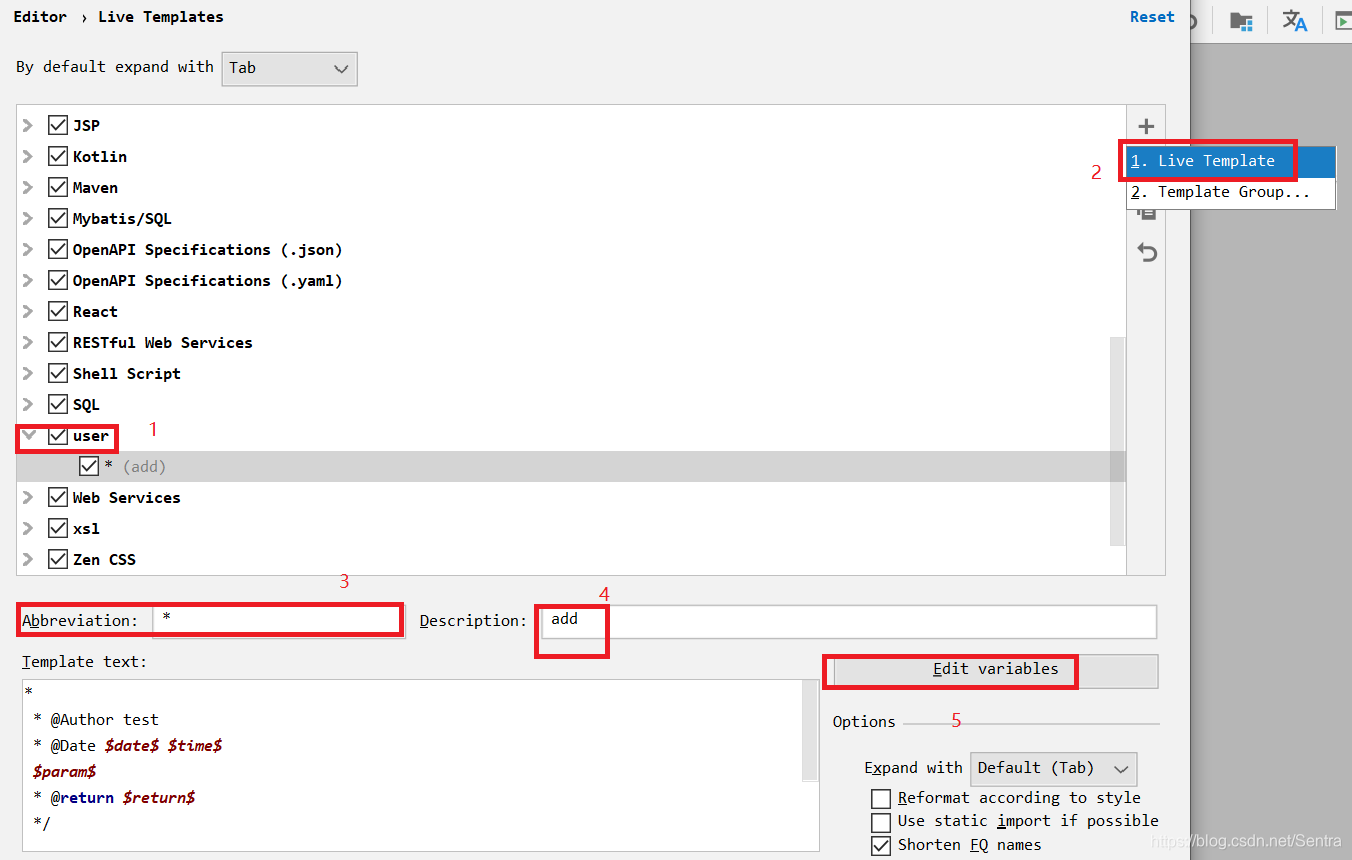
Task: Expand the React group arrow
Action: click(x=28, y=311)
